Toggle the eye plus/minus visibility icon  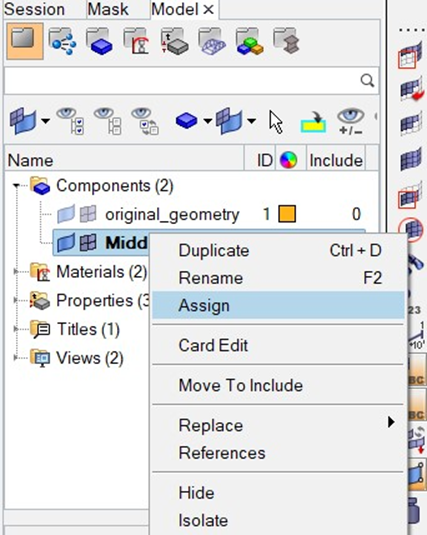pos(351,121)
